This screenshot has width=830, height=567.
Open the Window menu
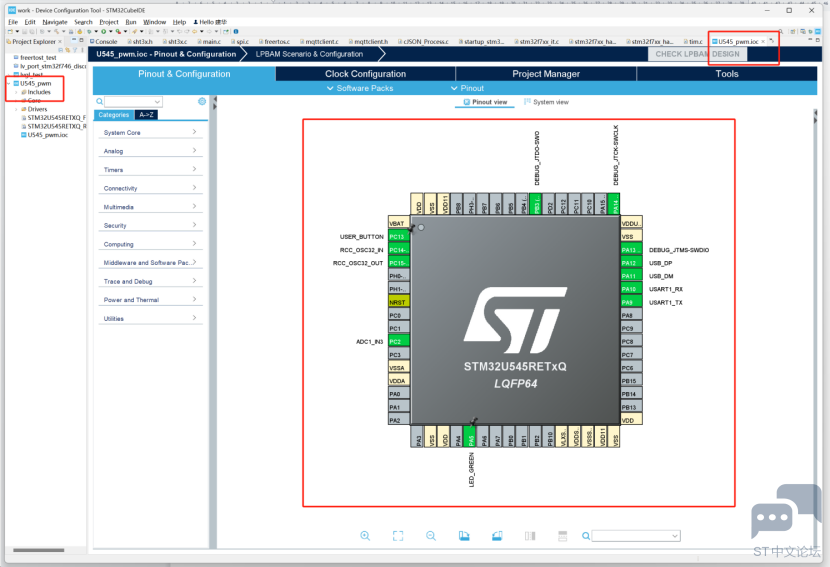155,22
